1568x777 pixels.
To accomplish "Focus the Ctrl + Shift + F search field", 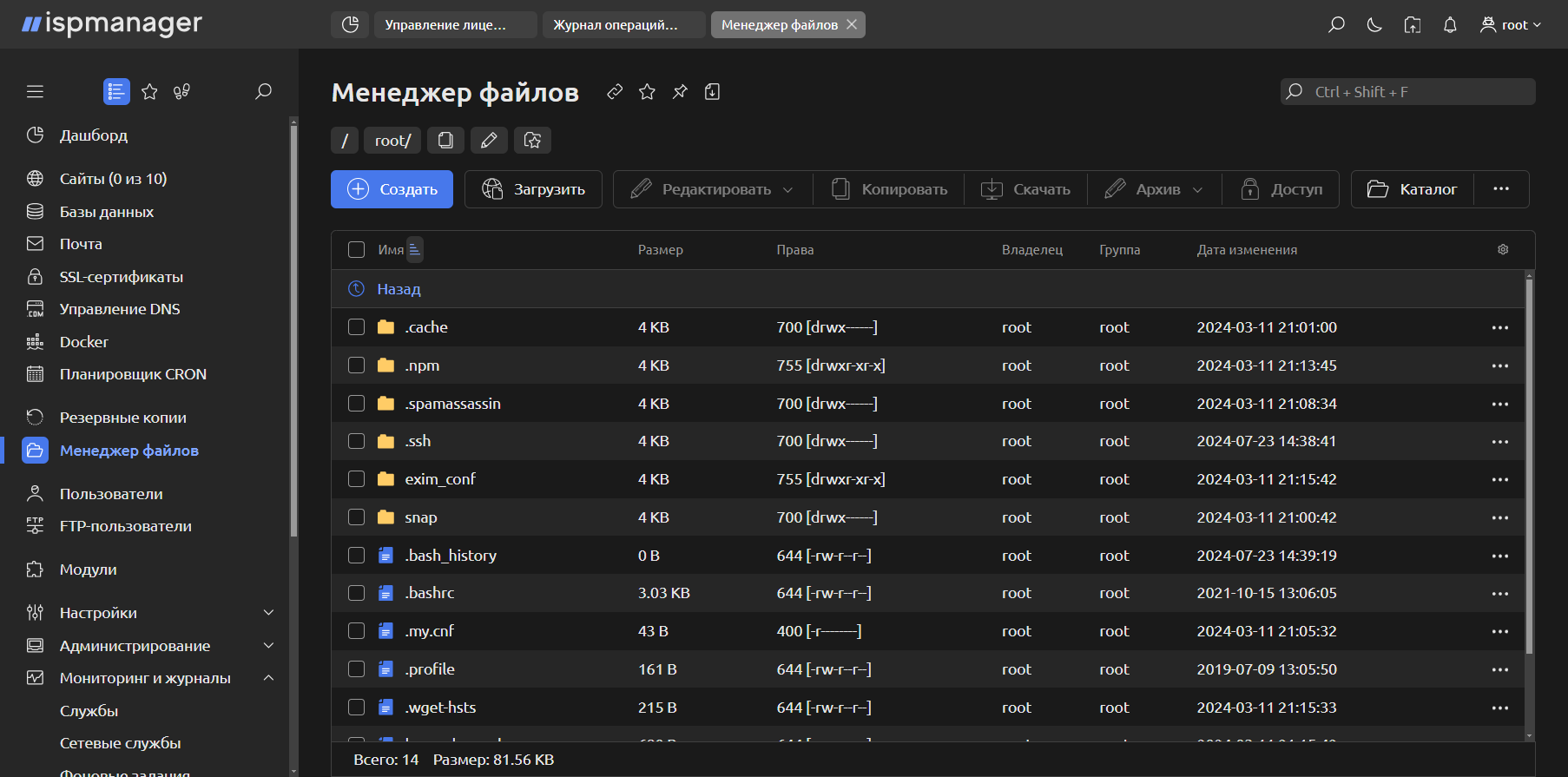I will point(1407,91).
